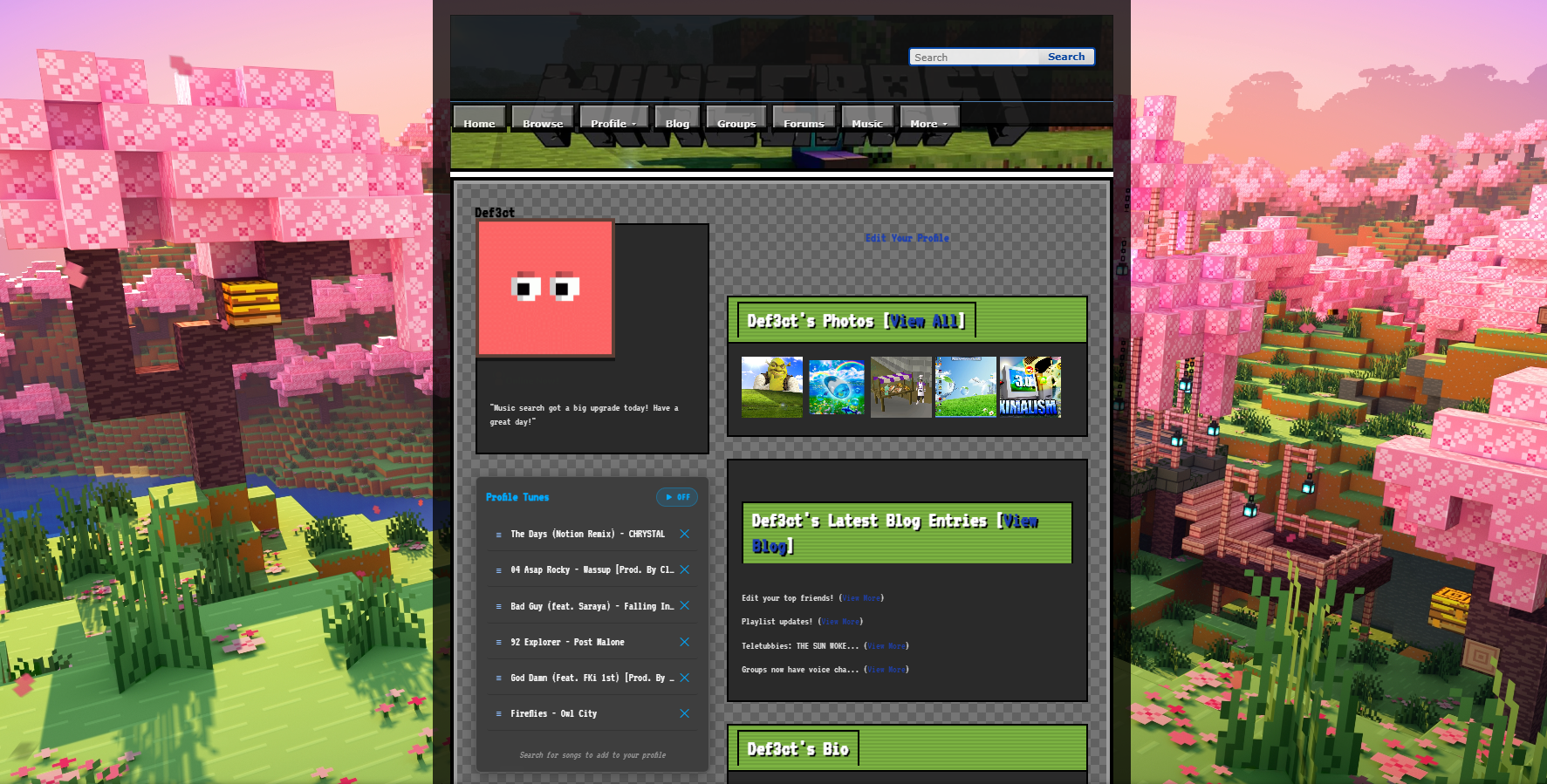Grab reorder handle of The Days track

pyautogui.click(x=498, y=535)
